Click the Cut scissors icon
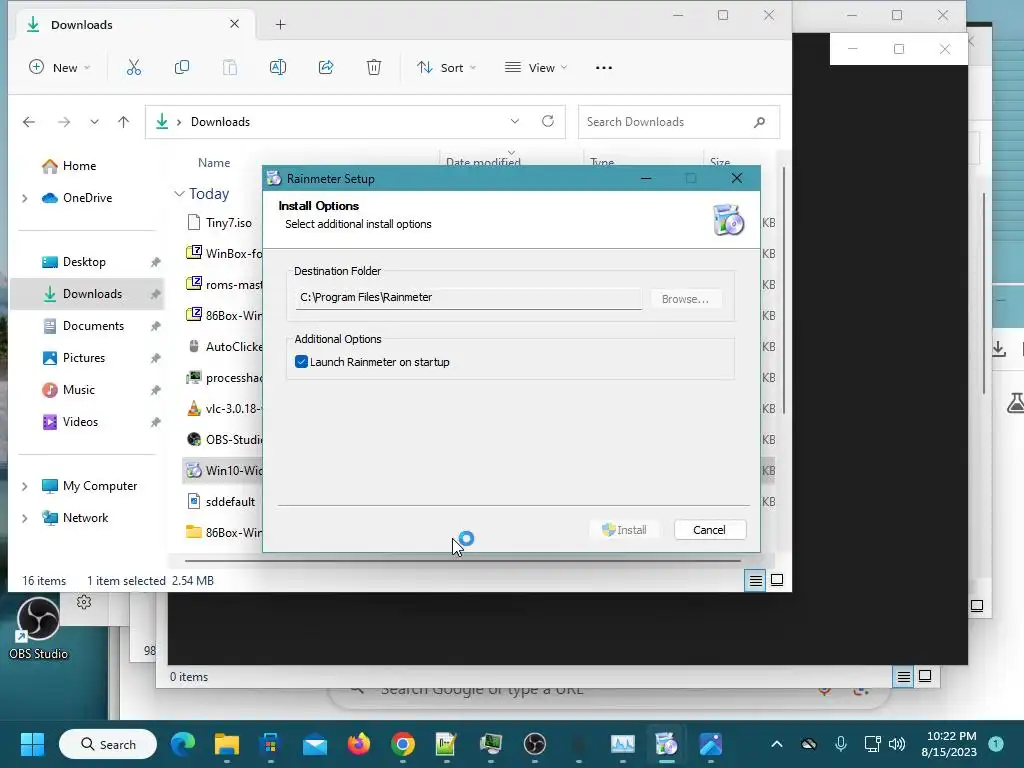The width and height of the screenshot is (1024, 768). (134, 67)
